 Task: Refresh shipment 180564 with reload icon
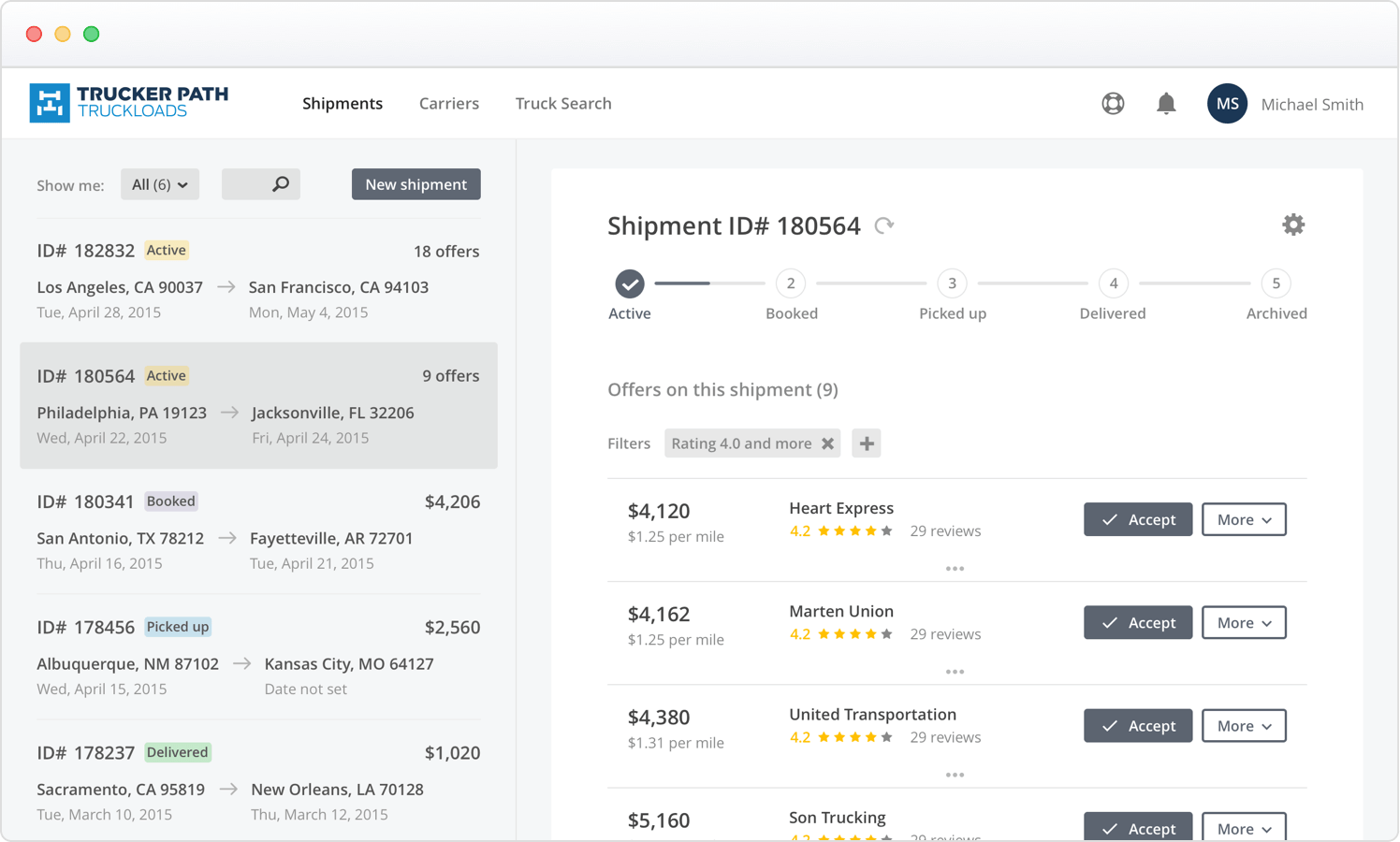(884, 225)
